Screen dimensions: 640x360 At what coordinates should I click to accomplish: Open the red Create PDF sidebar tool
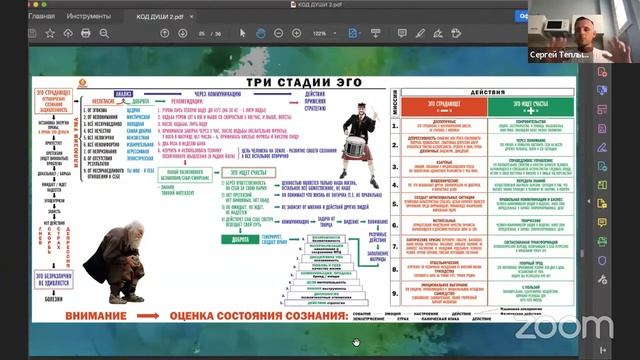(x=602, y=72)
